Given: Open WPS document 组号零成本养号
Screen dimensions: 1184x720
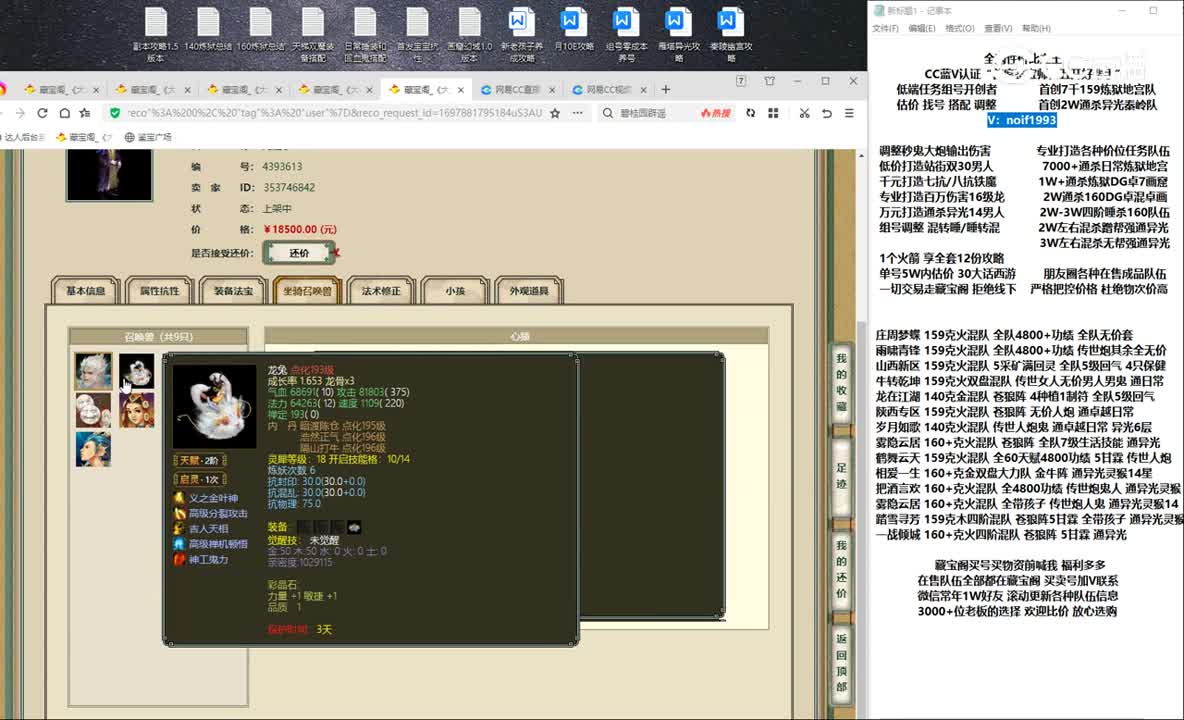Looking at the screenshot, I should 626,34.
